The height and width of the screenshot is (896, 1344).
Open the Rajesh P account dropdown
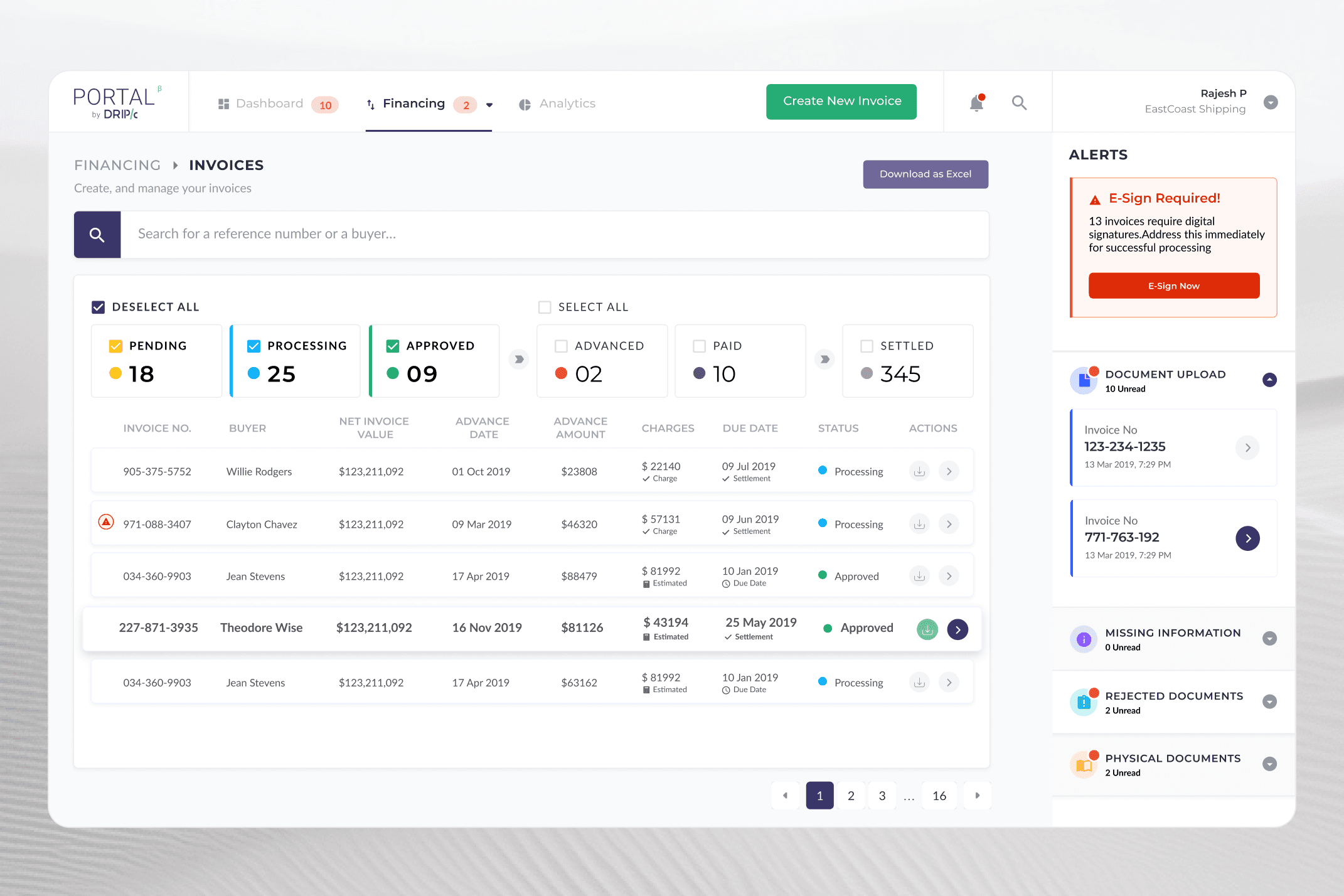(x=1271, y=102)
